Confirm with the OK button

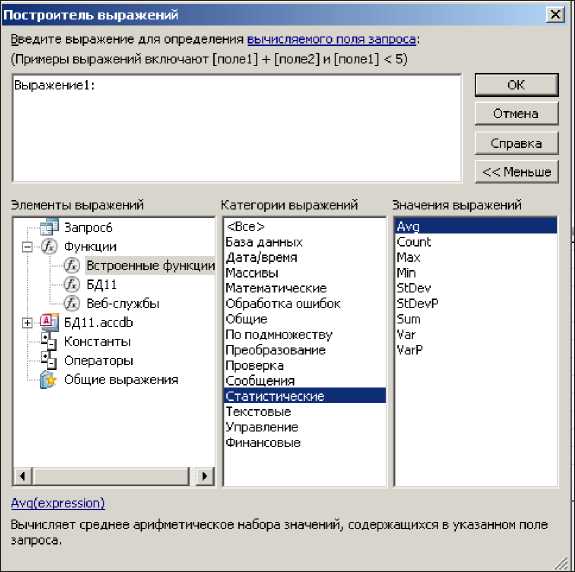(x=516, y=85)
